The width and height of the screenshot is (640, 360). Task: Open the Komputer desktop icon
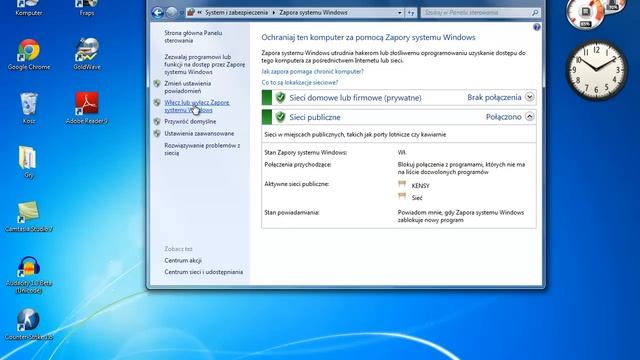pos(29,8)
